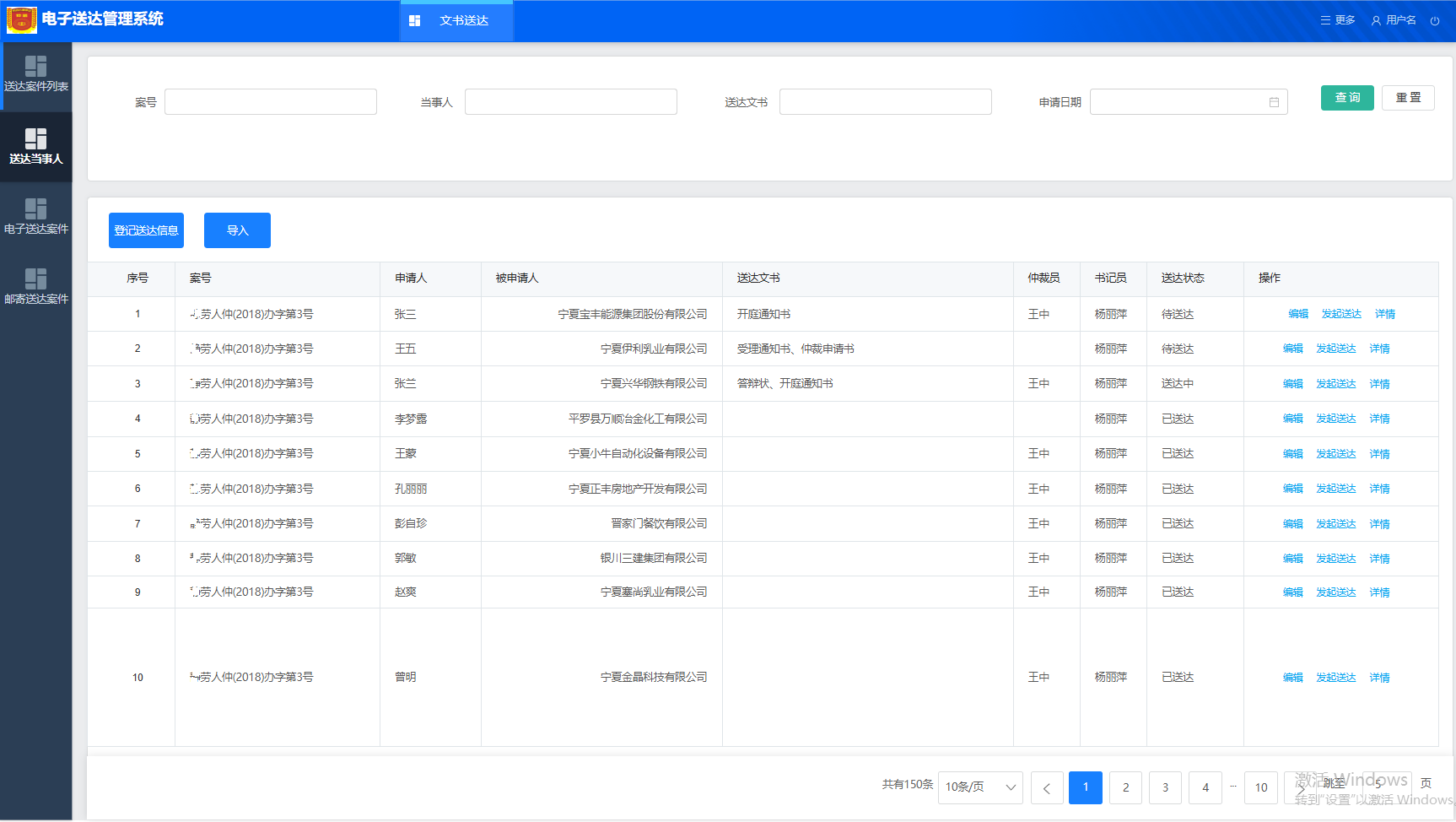Switch to 文书送达 tab

point(456,20)
